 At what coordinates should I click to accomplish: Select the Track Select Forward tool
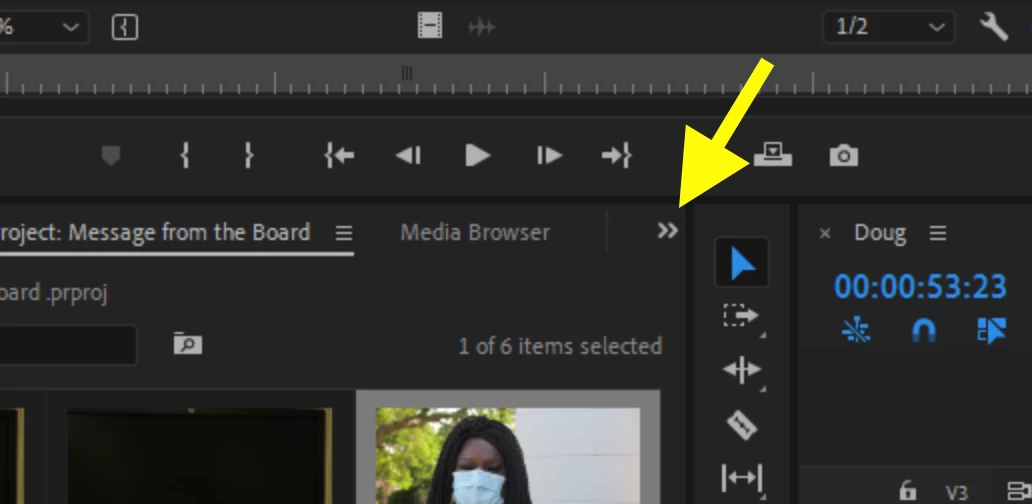point(741,316)
